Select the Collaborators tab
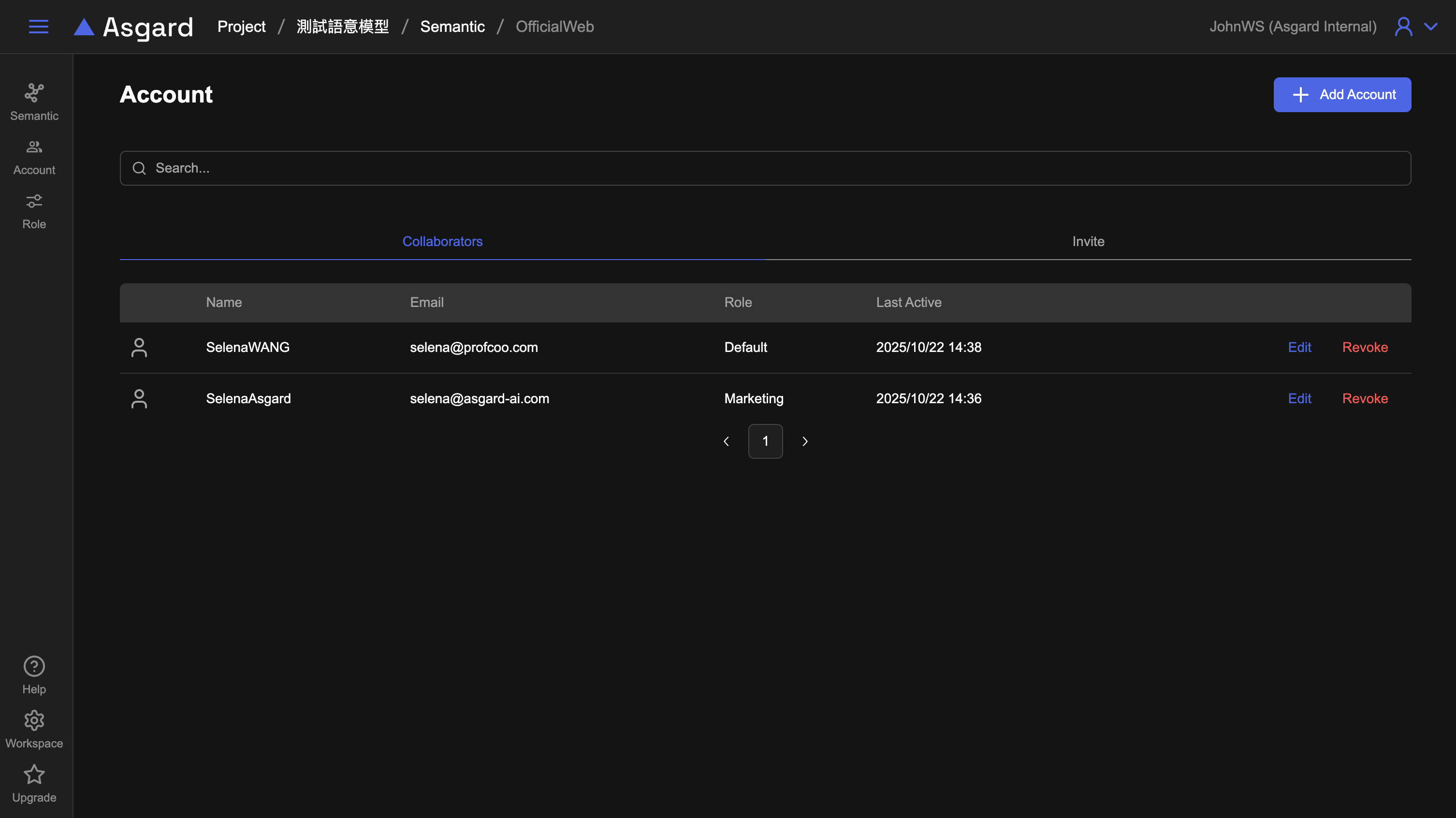This screenshot has height=818, width=1456. pyautogui.click(x=442, y=241)
